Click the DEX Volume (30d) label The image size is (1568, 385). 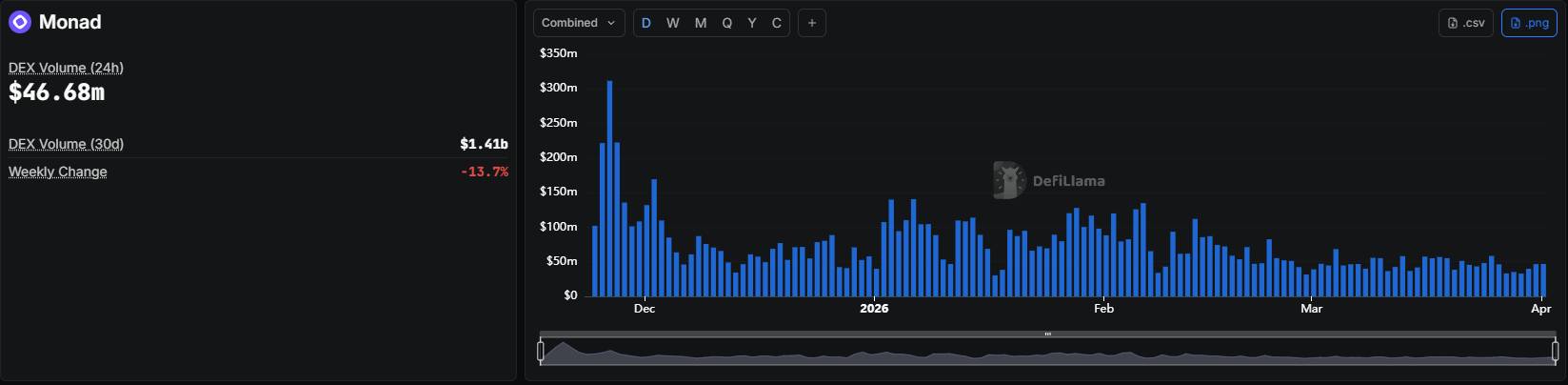click(x=66, y=144)
